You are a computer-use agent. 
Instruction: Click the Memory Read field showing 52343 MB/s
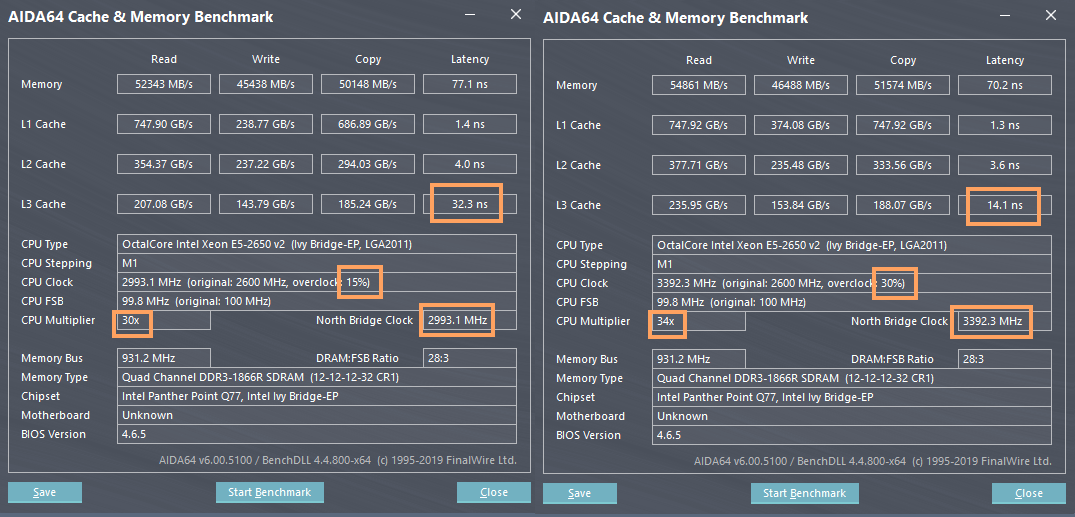[x=164, y=84]
